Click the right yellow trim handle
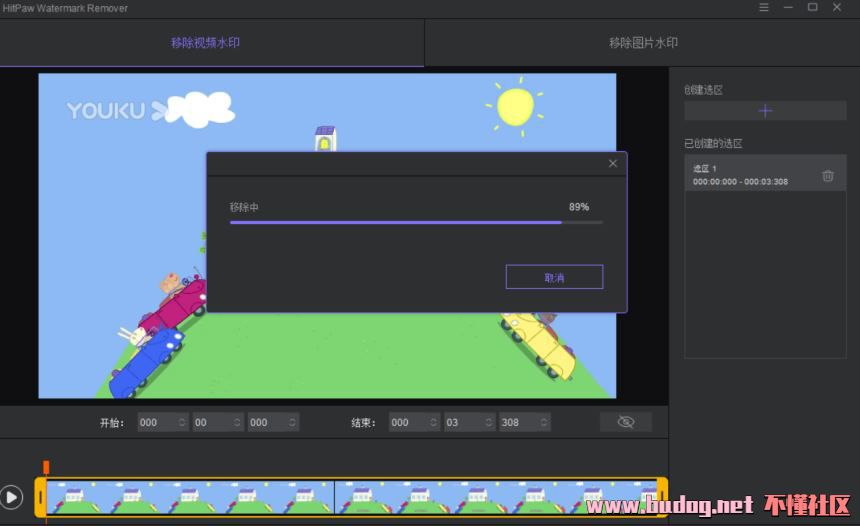860x526 pixels. pyautogui.click(x=662, y=497)
